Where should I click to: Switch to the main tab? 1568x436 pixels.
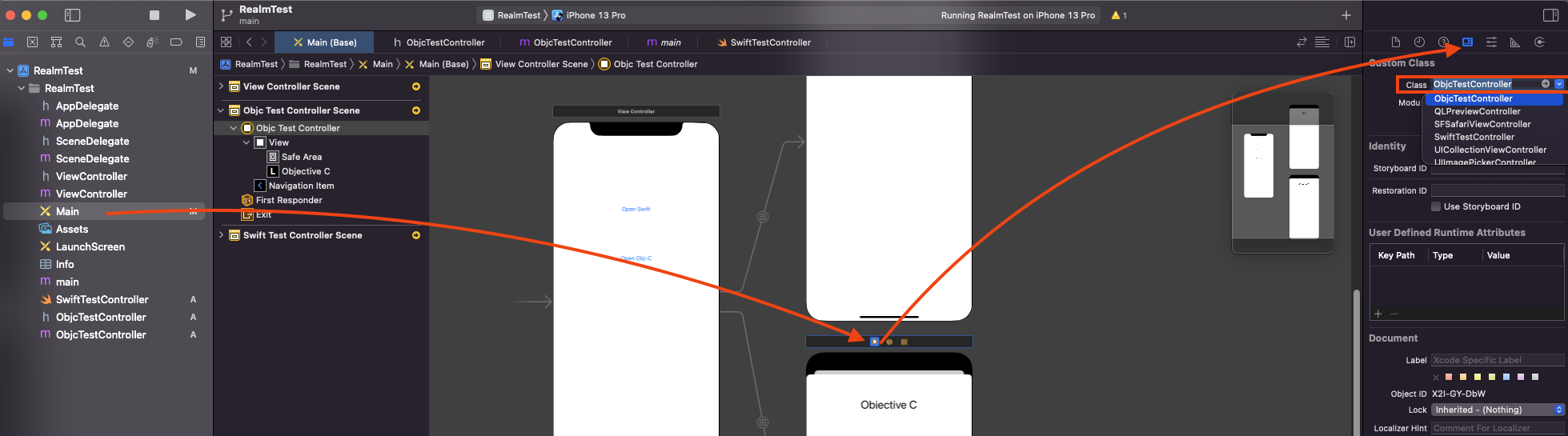click(664, 42)
